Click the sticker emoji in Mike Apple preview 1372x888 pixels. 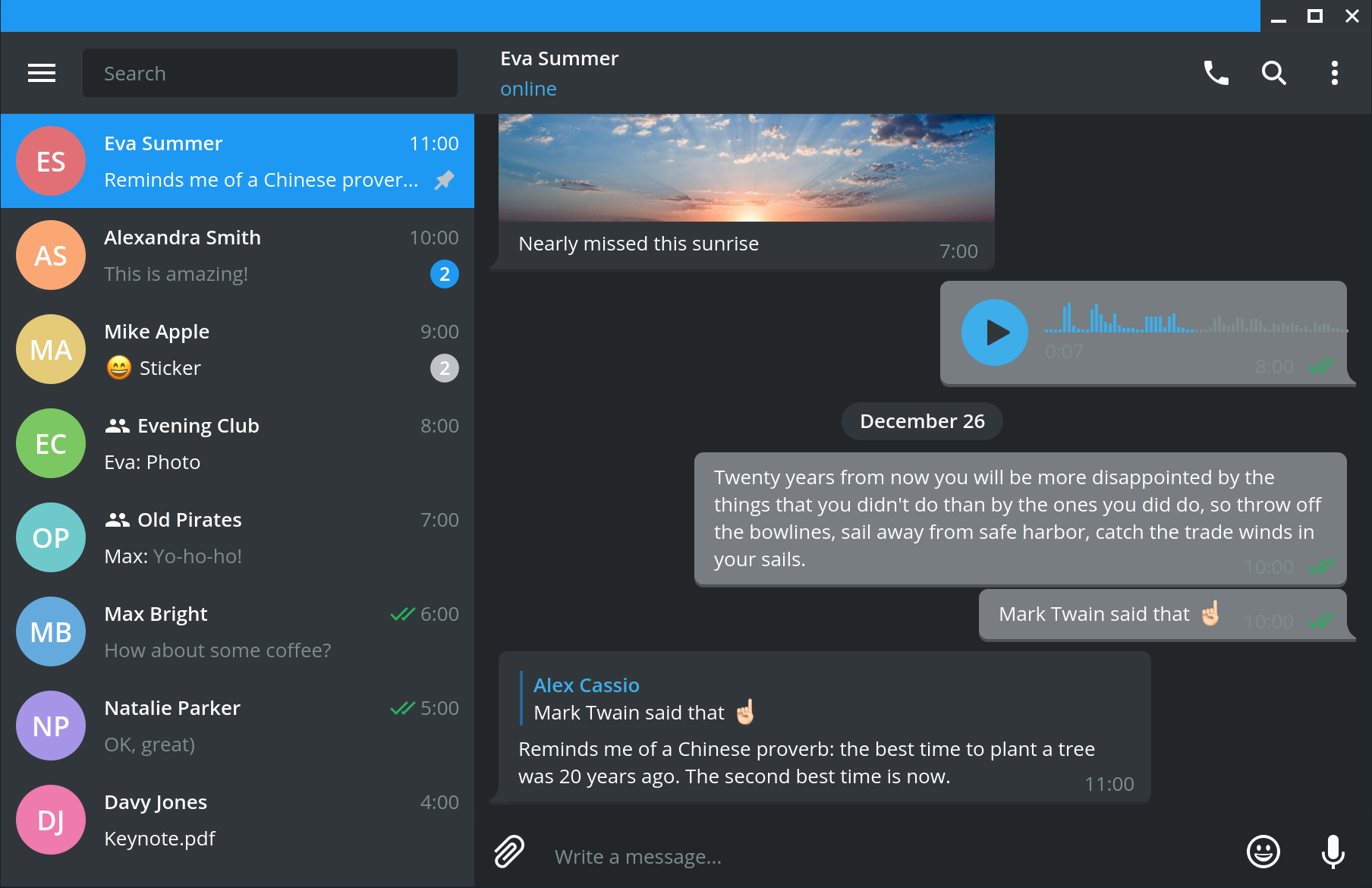(118, 368)
